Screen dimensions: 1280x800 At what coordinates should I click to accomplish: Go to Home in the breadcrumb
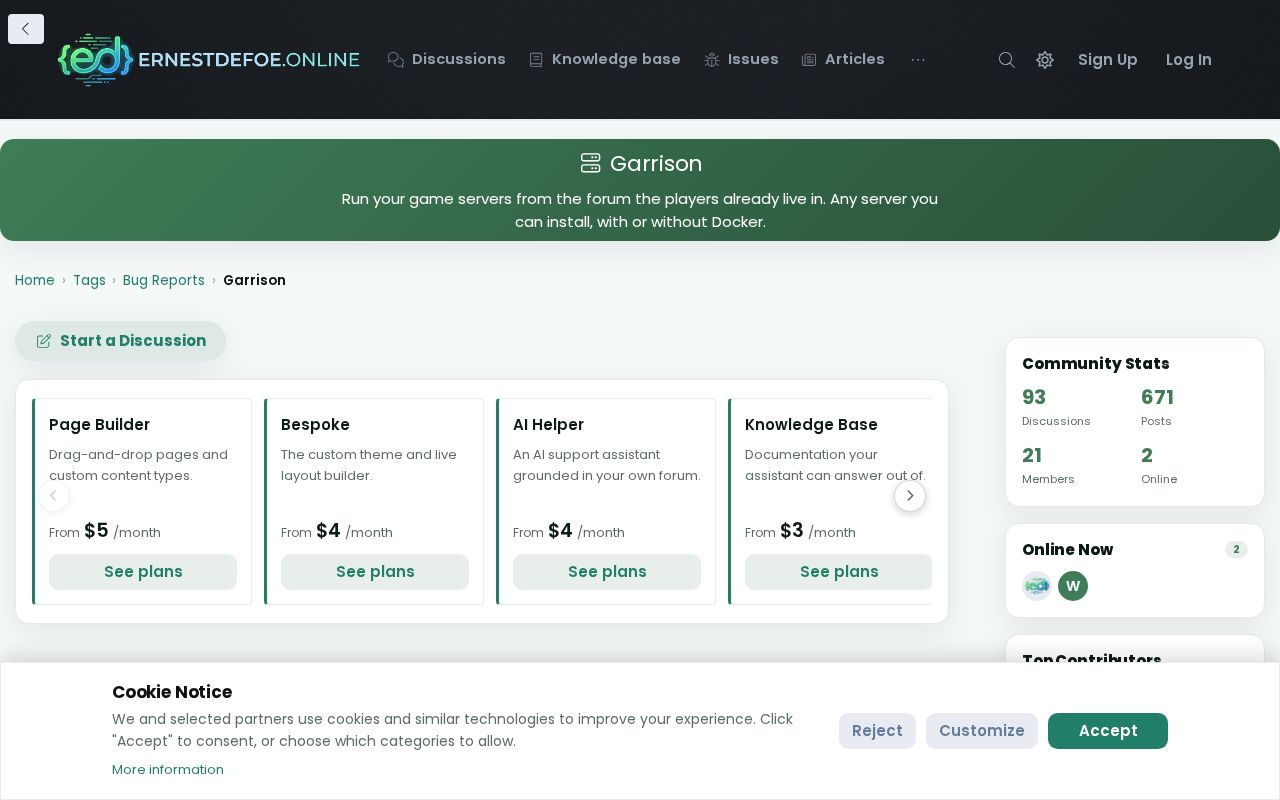[35, 280]
